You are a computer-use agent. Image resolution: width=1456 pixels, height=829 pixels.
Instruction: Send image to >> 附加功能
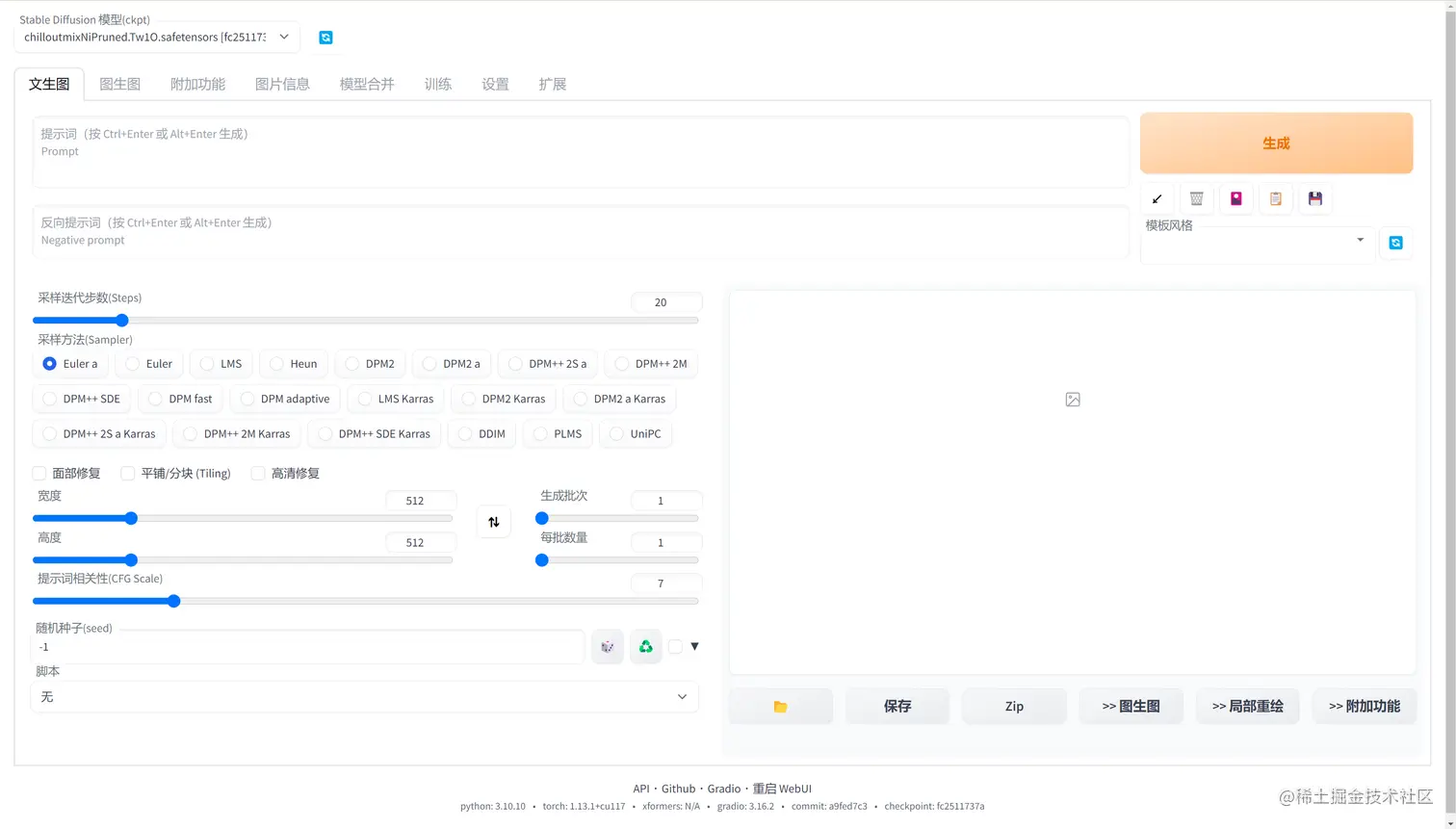click(x=1365, y=706)
